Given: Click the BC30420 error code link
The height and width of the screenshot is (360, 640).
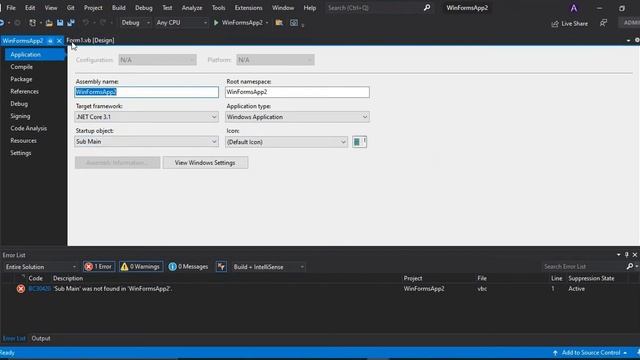Looking at the screenshot, I should pyautogui.click(x=40, y=289).
